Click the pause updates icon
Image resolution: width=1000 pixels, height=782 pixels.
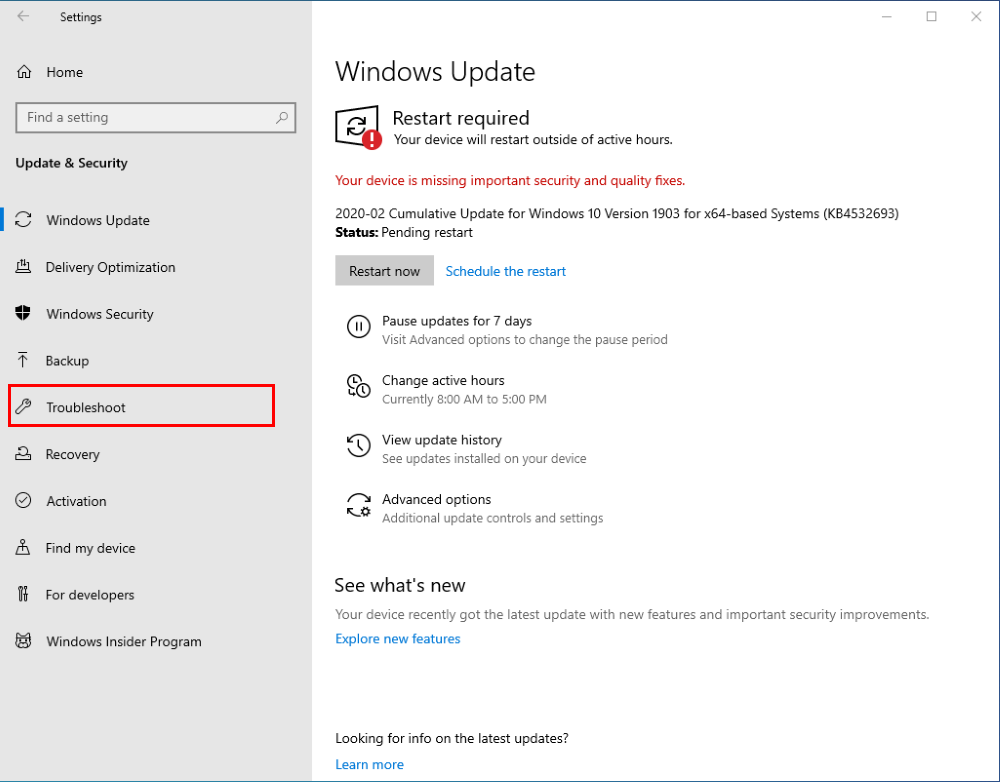(358, 327)
